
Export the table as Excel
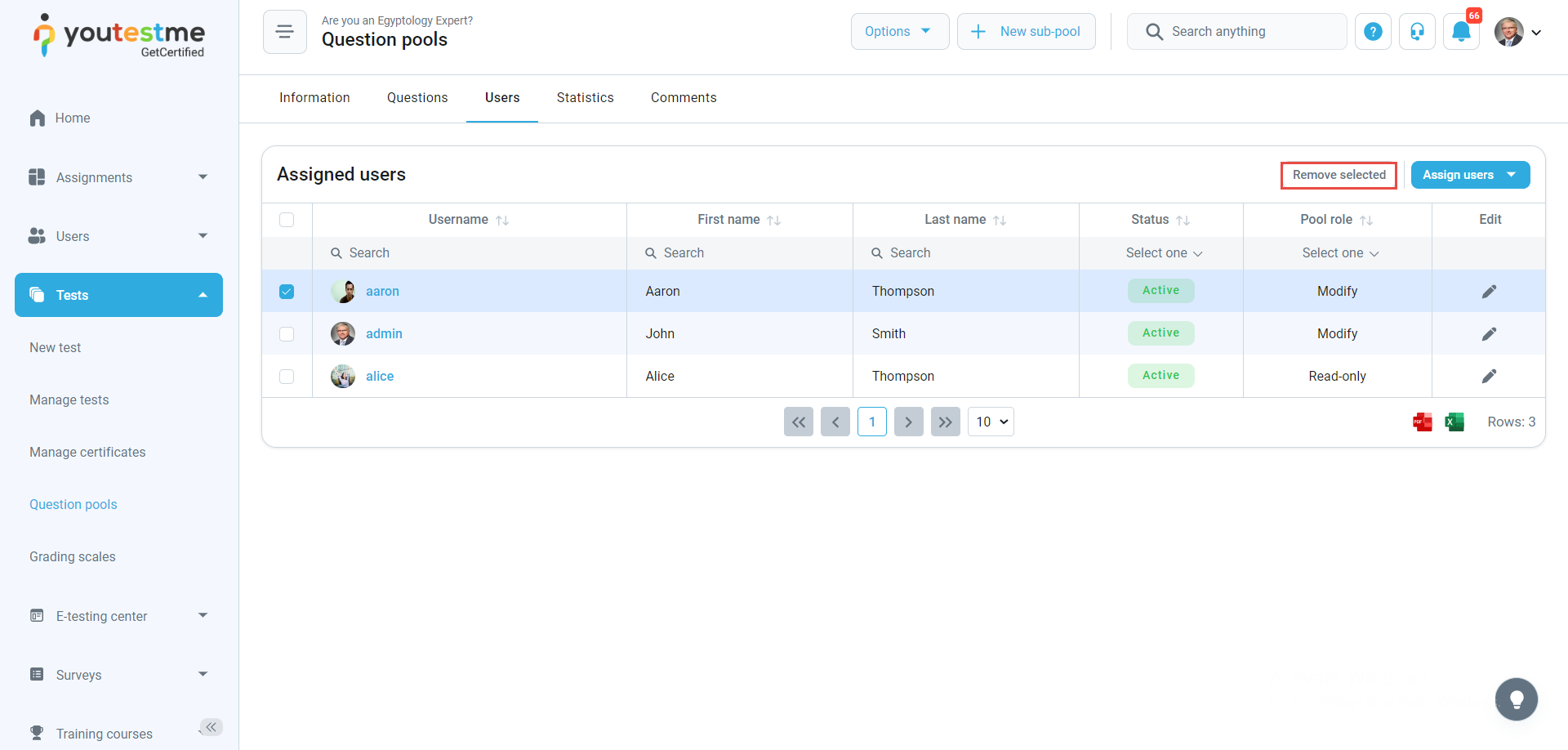point(1454,422)
